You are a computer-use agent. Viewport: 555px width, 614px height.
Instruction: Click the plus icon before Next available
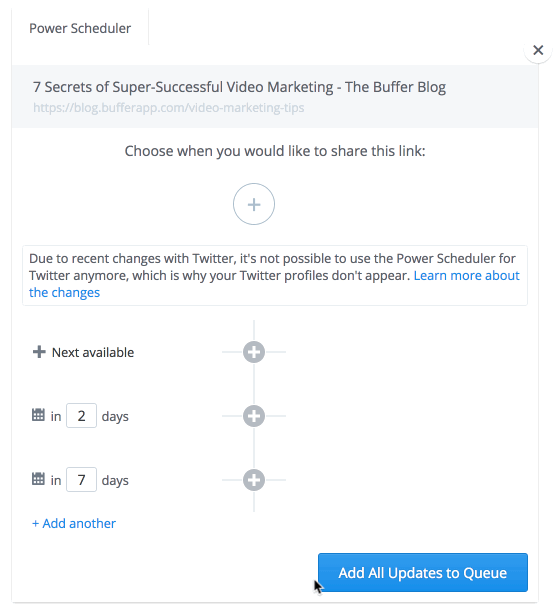[39, 352]
